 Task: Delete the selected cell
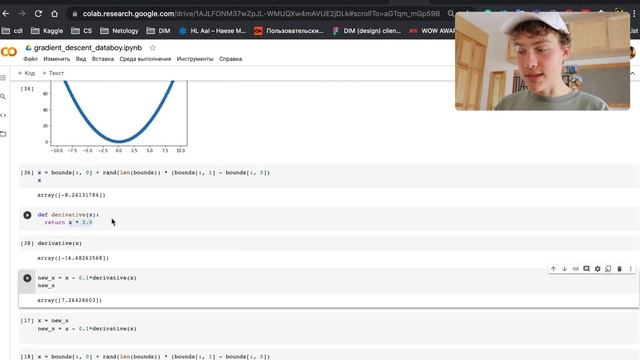619,269
